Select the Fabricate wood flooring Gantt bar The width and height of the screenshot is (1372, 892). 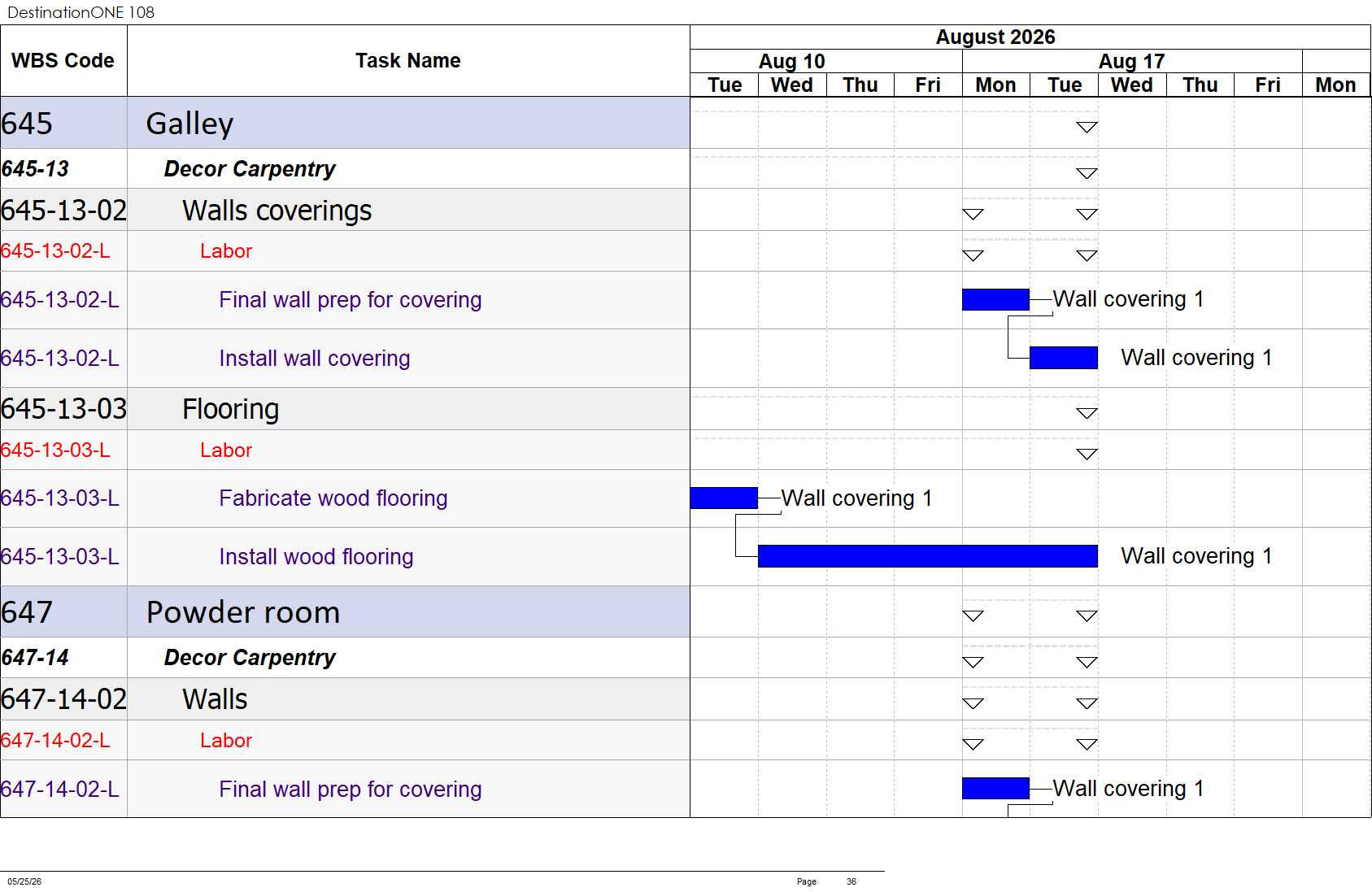tap(724, 498)
